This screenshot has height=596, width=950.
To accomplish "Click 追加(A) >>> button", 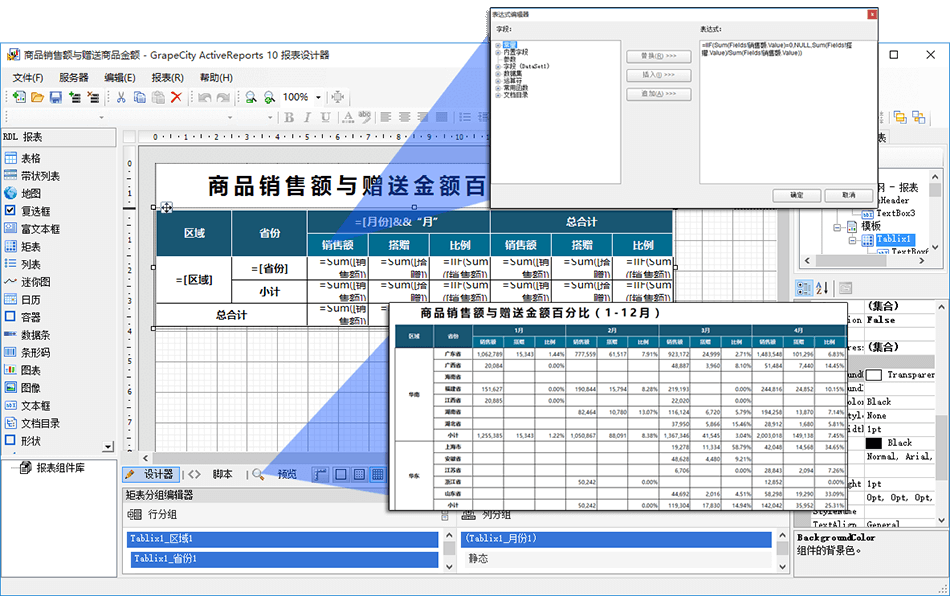I will 659,94.
